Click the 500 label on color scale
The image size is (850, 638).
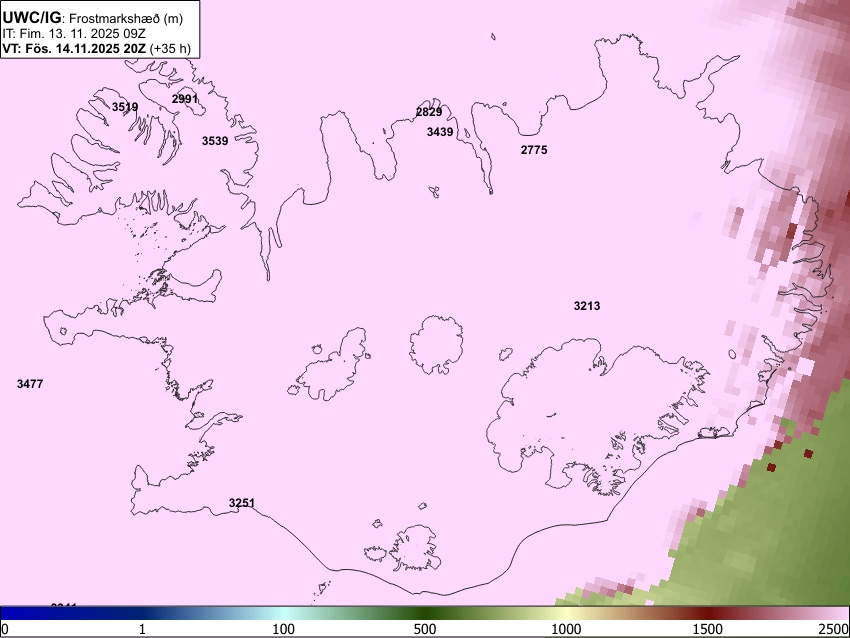[425, 629]
